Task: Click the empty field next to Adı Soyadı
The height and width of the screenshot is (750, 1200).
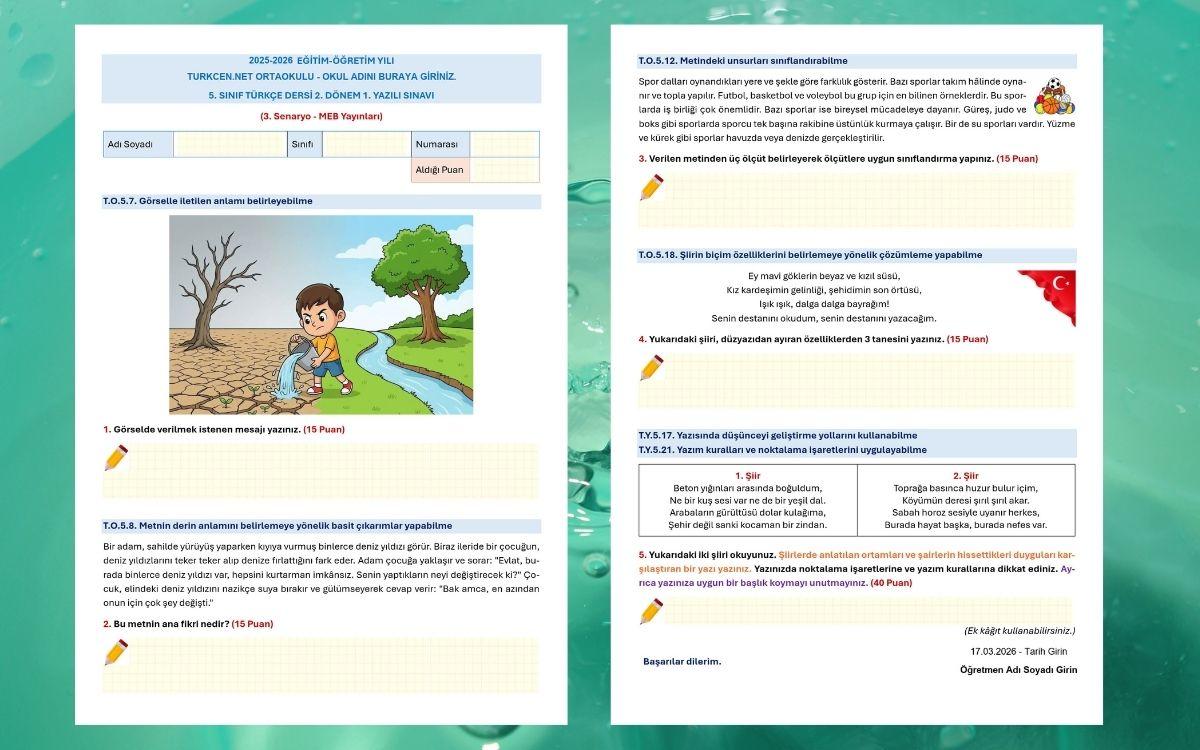Action: pos(229,144)
